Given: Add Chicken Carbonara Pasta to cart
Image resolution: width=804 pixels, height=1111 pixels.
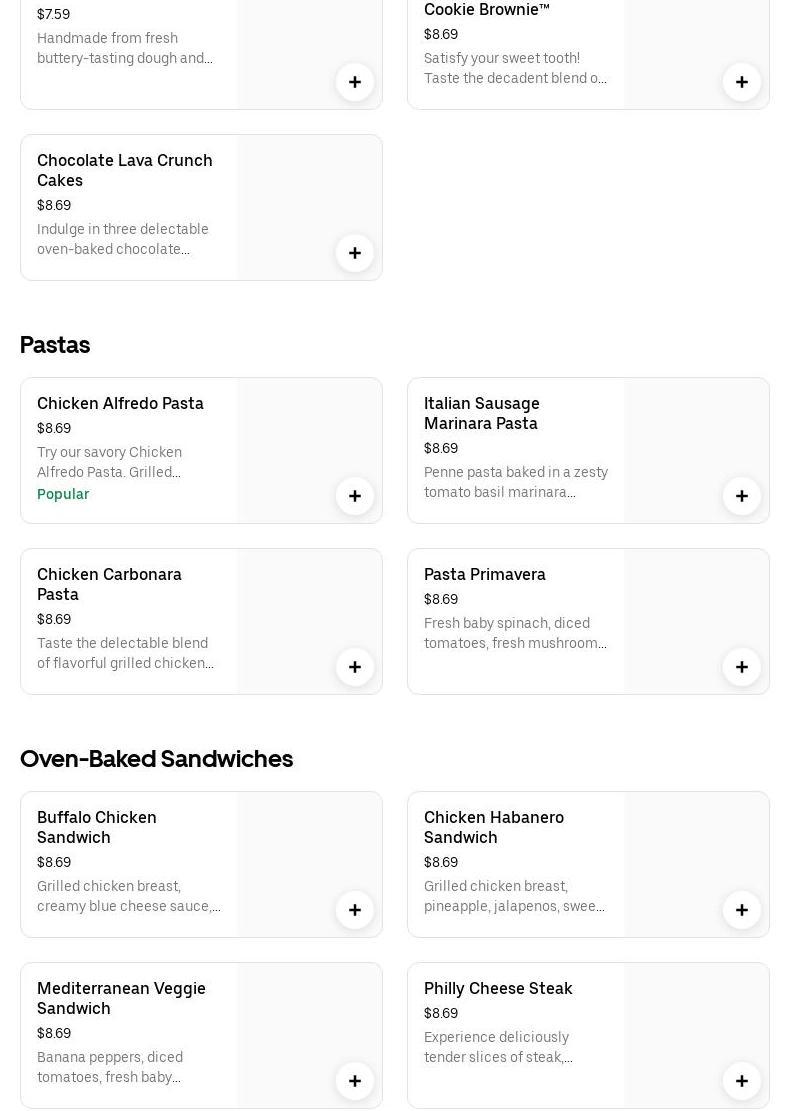Looking at the screenshot, I should click(355, 667).
